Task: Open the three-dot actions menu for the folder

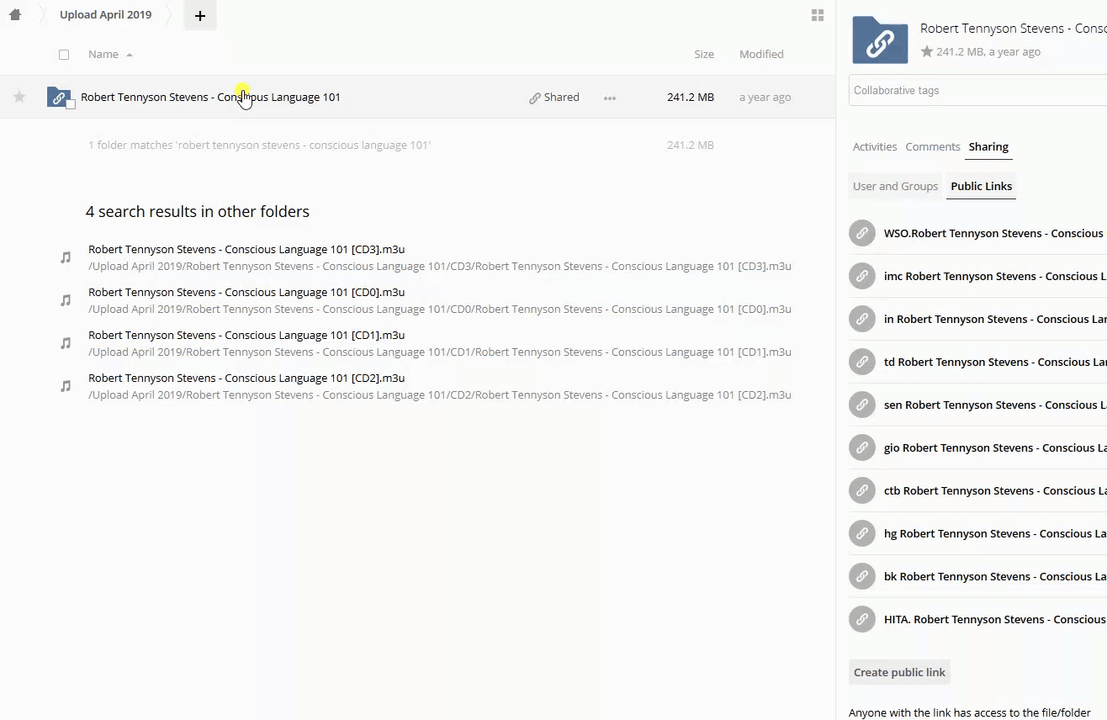Action: pos(609,98)
